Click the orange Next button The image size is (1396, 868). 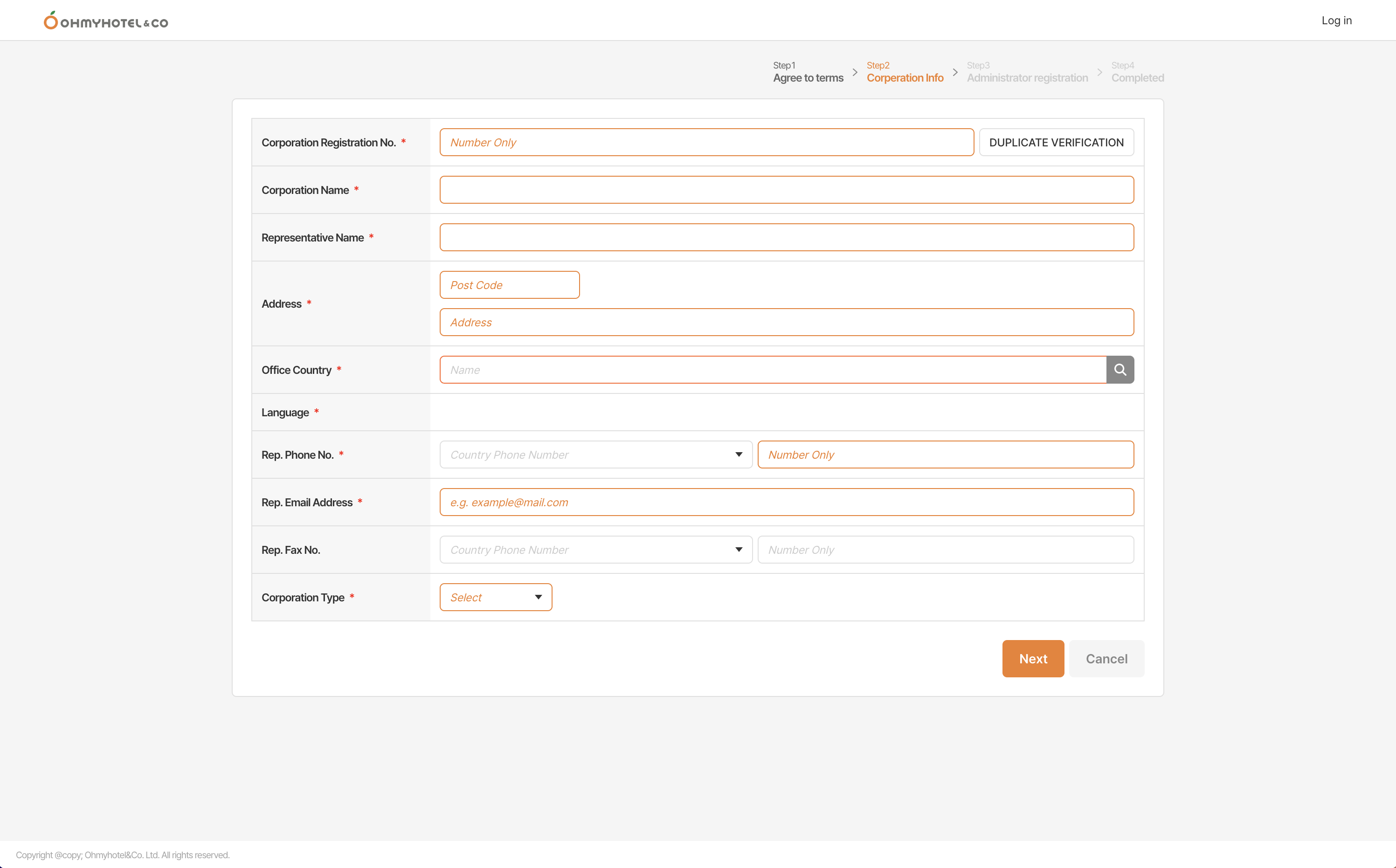click(1033, 659)
